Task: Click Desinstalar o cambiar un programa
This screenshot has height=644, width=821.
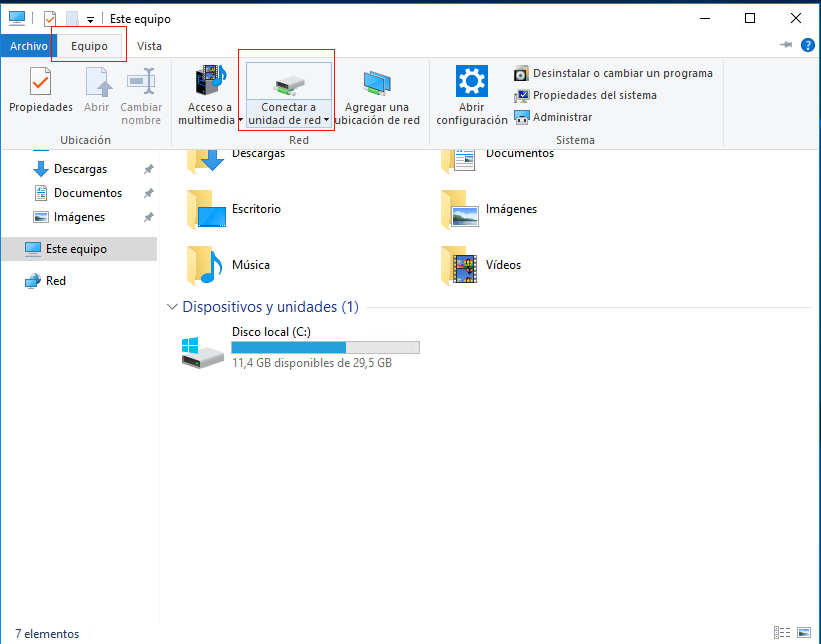Action: pyautogui.click(x=613, y=73)
